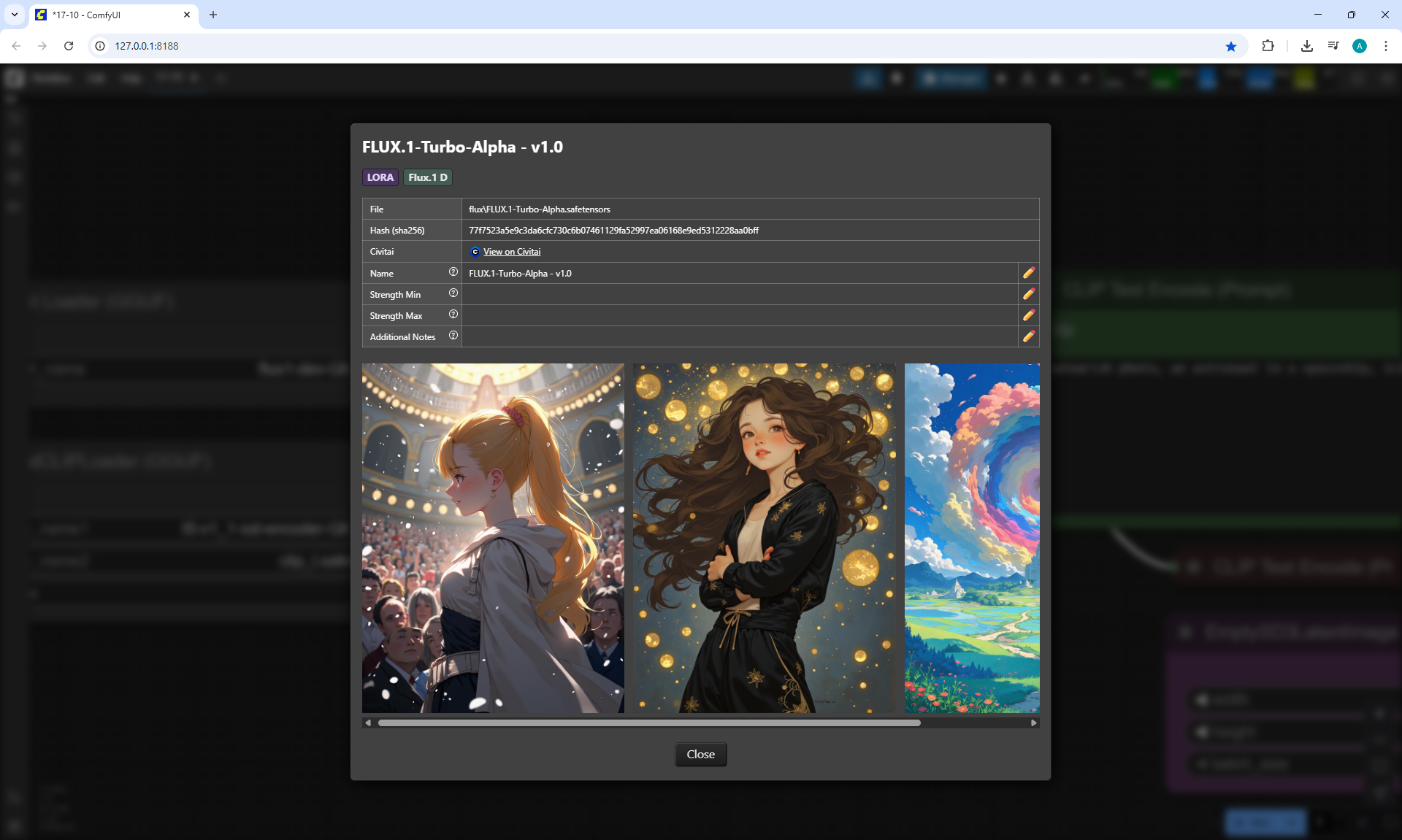Show help for Strength Min field
The image size is (1402, 840).
[x=453, y=293]
